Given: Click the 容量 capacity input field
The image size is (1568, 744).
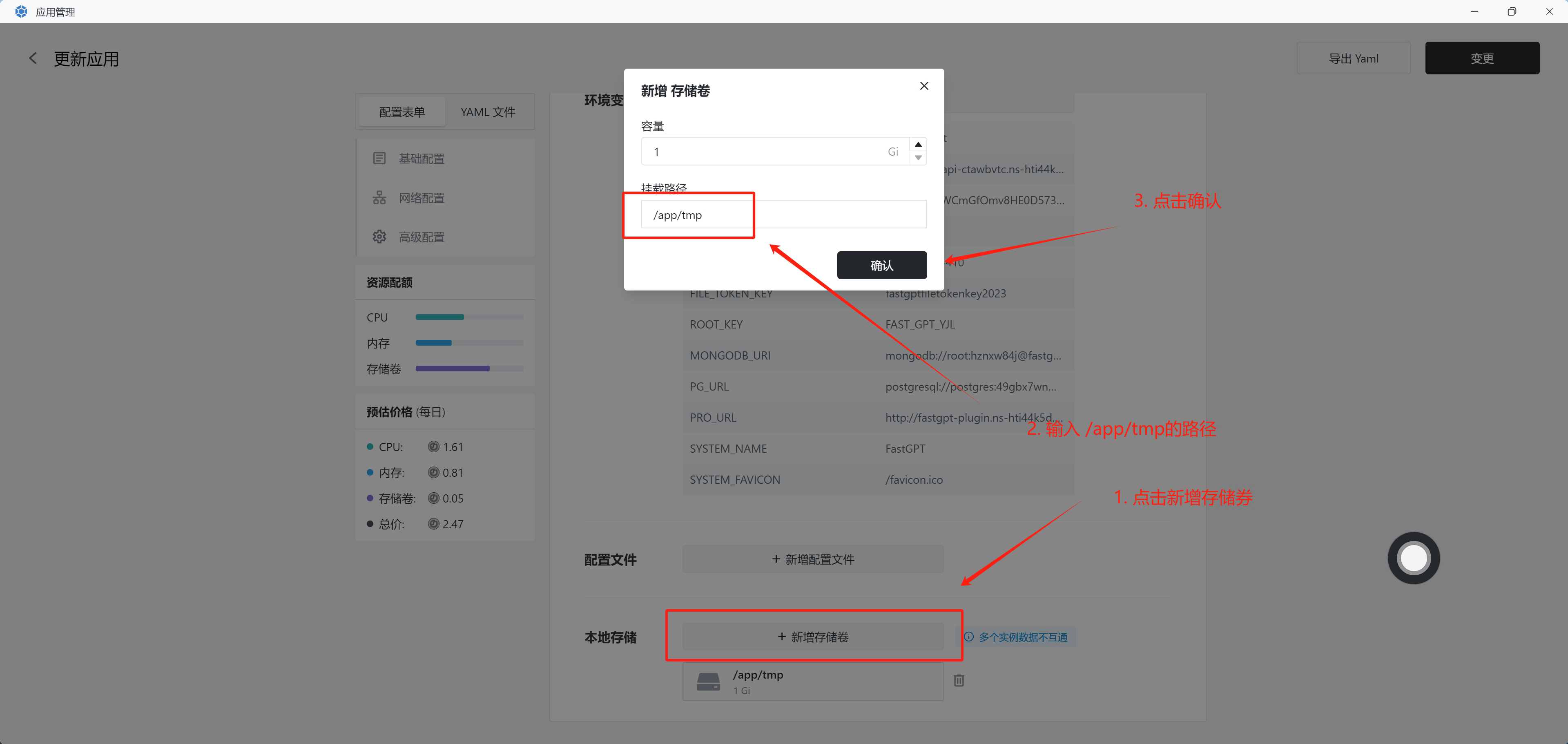Looking at the screenshot, I should (x=767, y=152).
